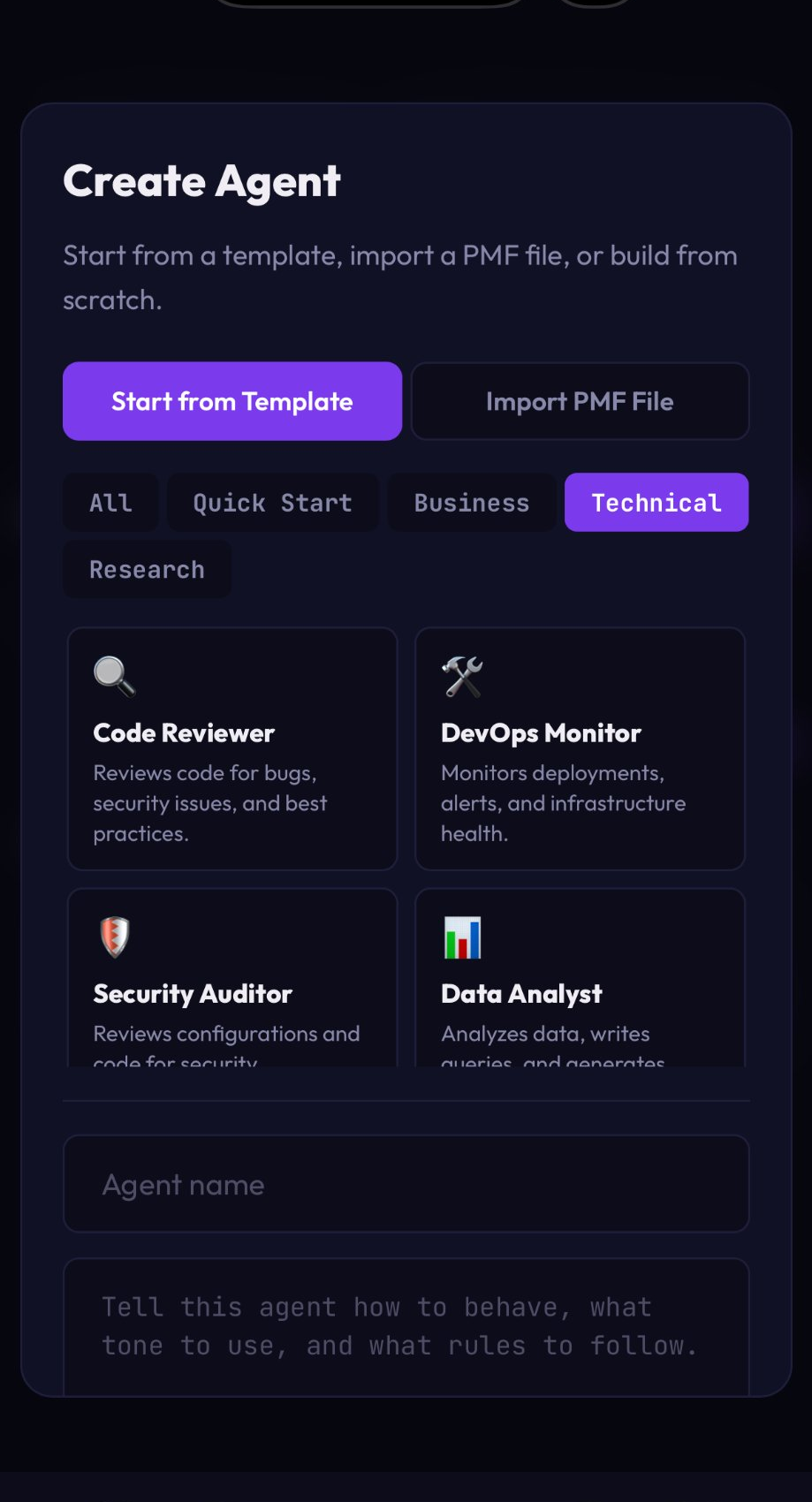
Task: Select the Technical category filter
Action: coord(656,503)
